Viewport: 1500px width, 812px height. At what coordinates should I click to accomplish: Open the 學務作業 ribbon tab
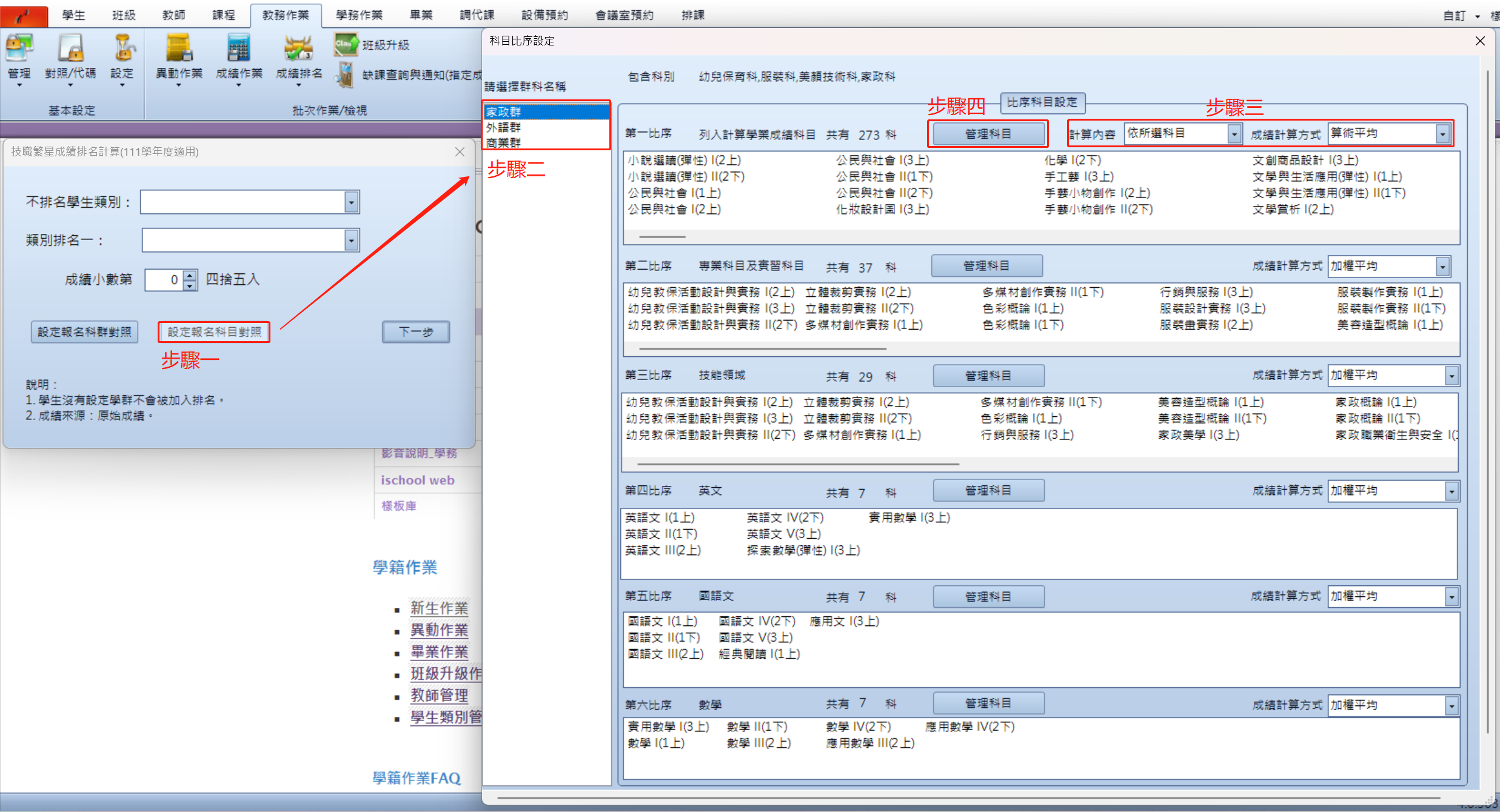point(359,15)
